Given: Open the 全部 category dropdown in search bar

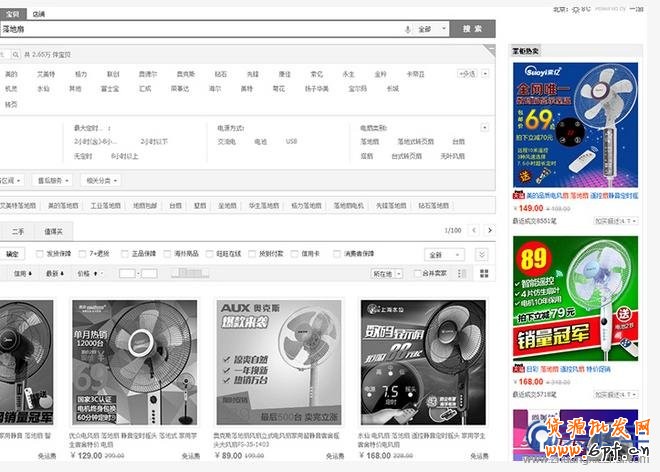Looking at the screenshot, I should (430, 29).
